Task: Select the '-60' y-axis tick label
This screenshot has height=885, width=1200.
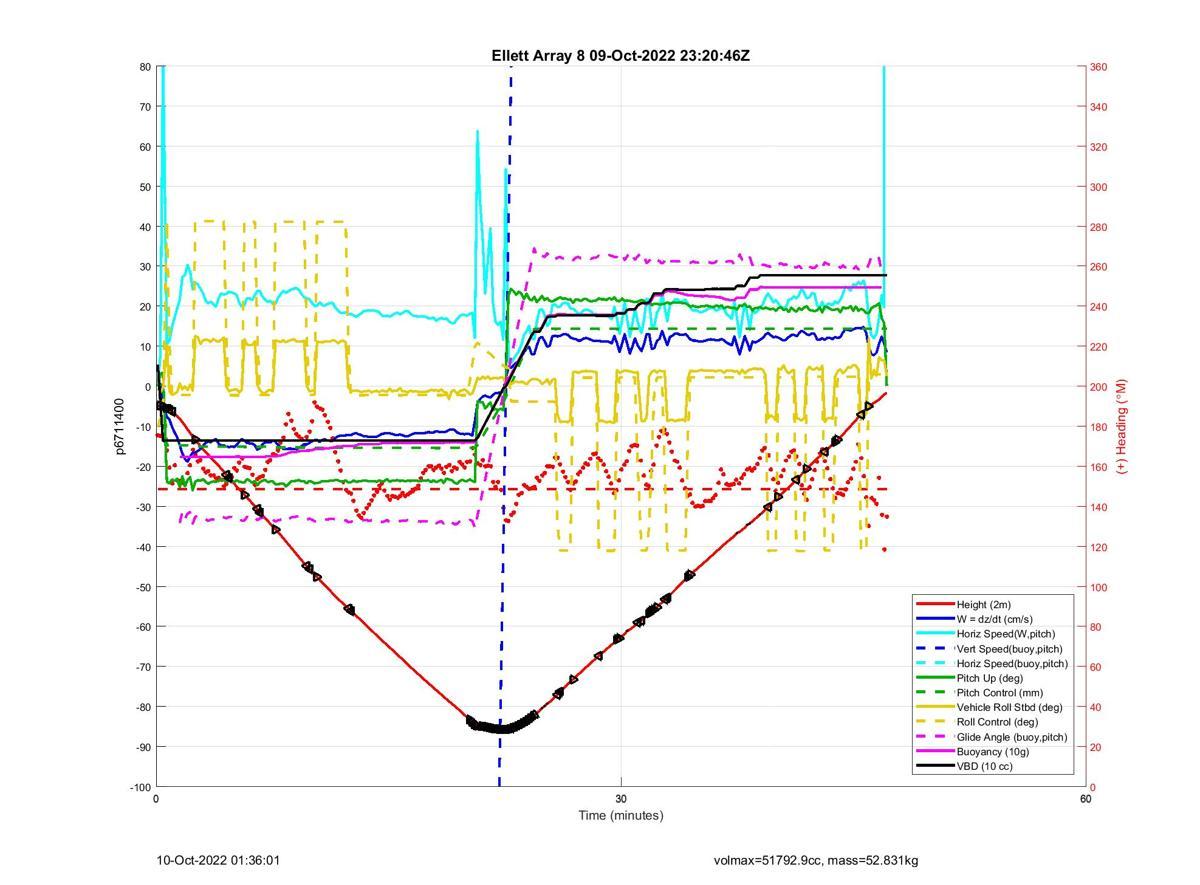Action: tap(142, 627)
